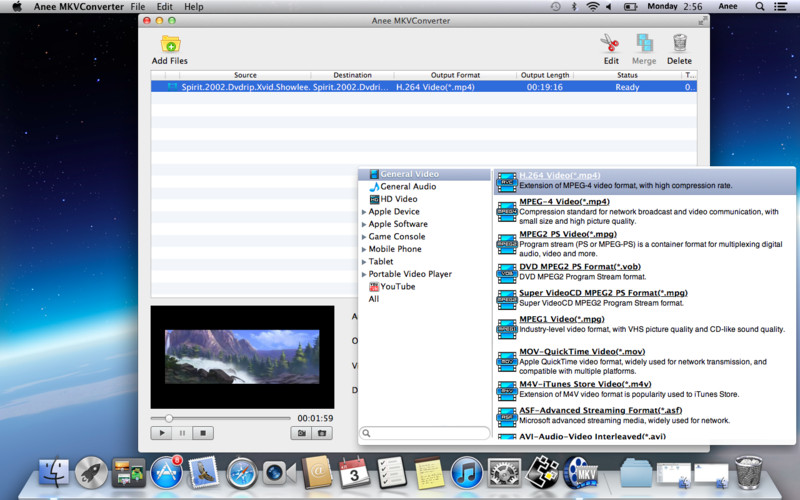Click the Output Format column header
The image size is (800, 500).
(455, 75)
